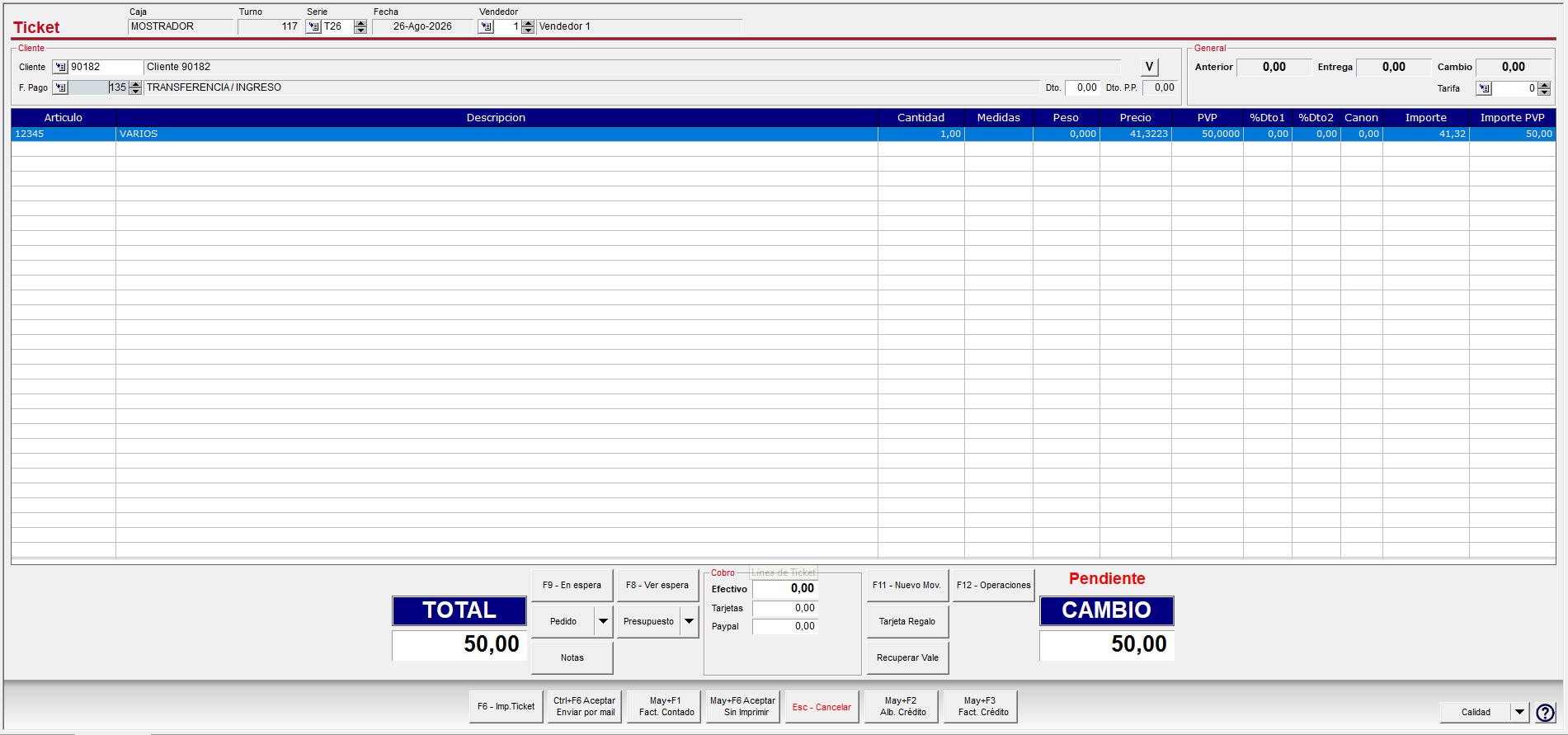The image size is (1568, 735).
Task: Click the F6 - Imp.Ticket button
Action: click(506, 707)
